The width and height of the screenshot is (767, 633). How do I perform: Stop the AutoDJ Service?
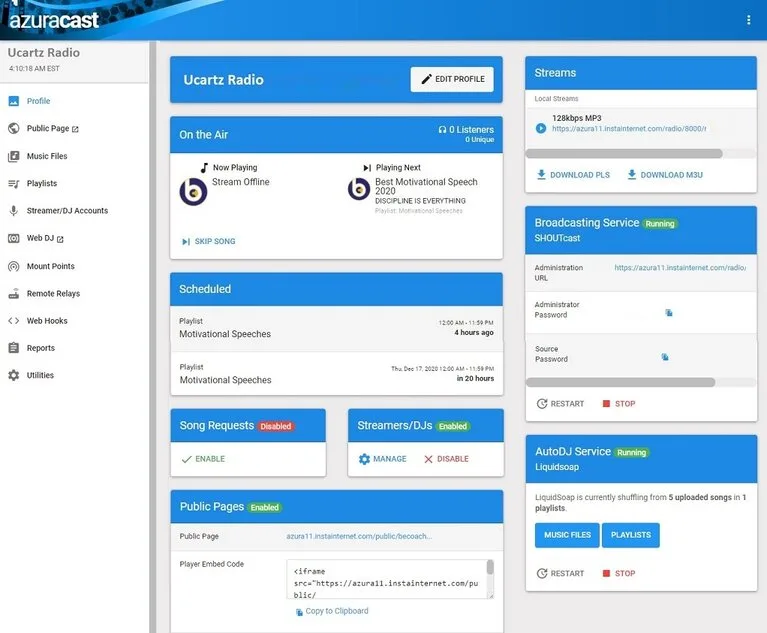(619, 573)
